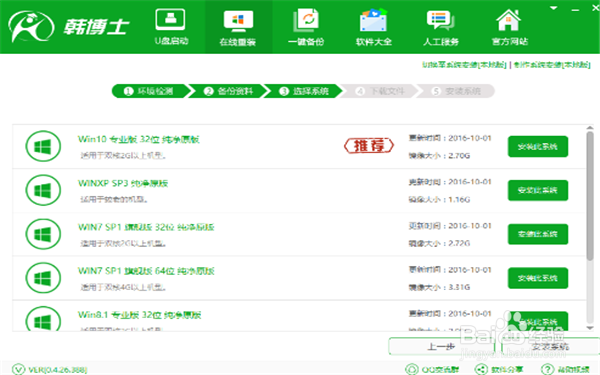This screenshot has height=375, width=600.
Task: Select WINXP SP3 纯净原版 title
Action: (x=123, y=183)
